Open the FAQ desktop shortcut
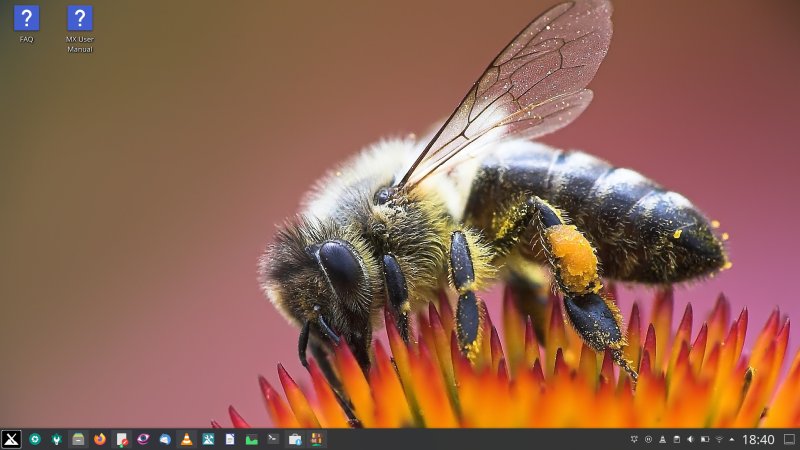 (x=27, y=24)
